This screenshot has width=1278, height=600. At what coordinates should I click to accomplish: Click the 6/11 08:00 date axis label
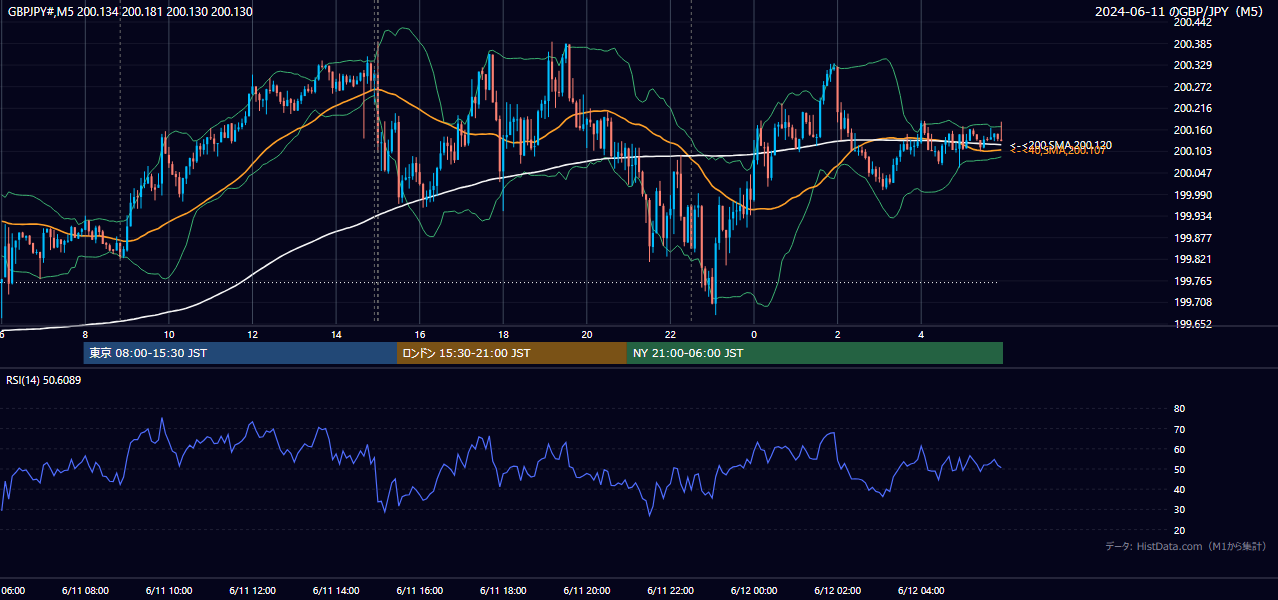point(84,591)
